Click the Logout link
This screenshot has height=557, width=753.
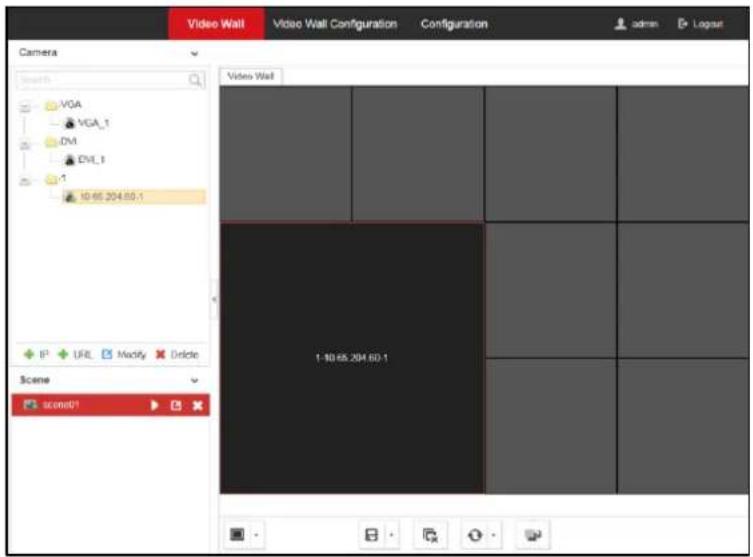(x=701, y=24)
